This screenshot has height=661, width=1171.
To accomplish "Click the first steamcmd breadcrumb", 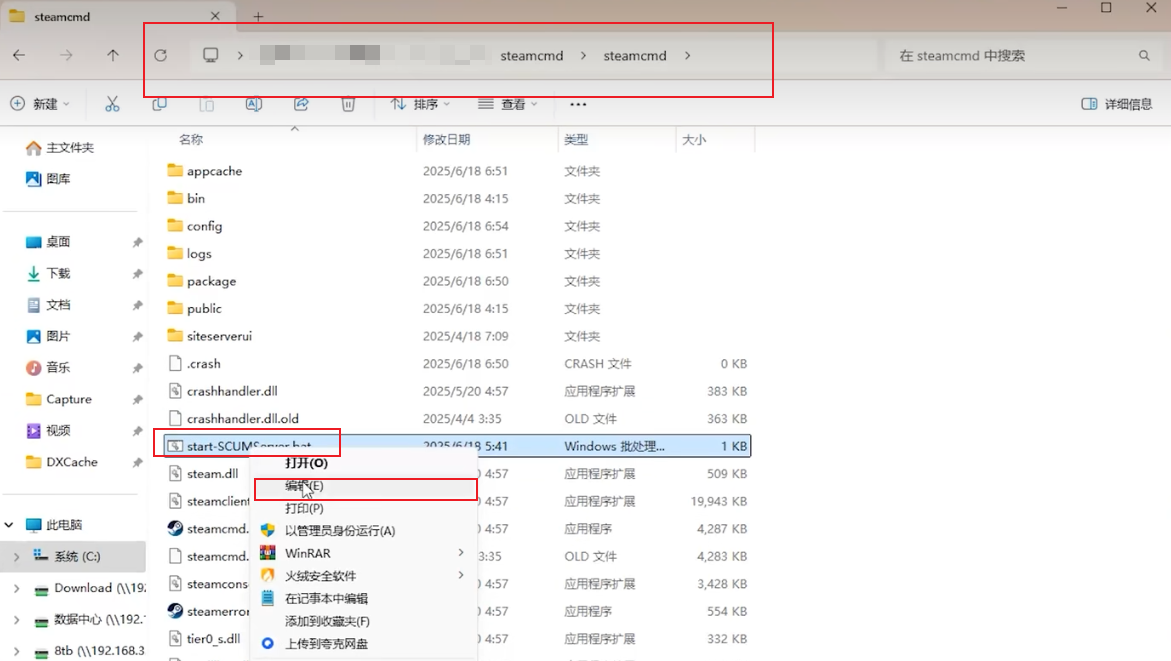I will pos(532,55).
